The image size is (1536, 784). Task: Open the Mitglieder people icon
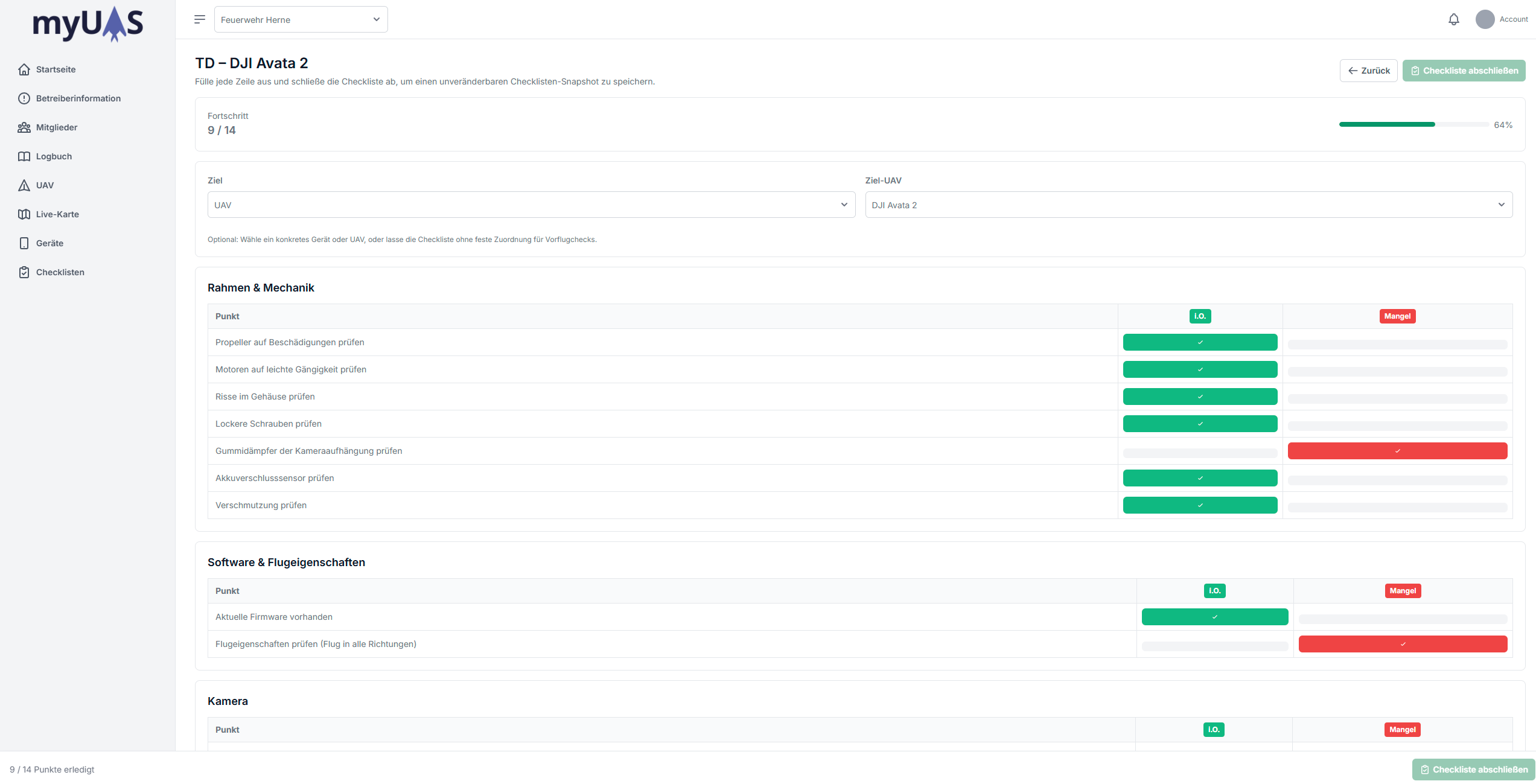(24, 127)
